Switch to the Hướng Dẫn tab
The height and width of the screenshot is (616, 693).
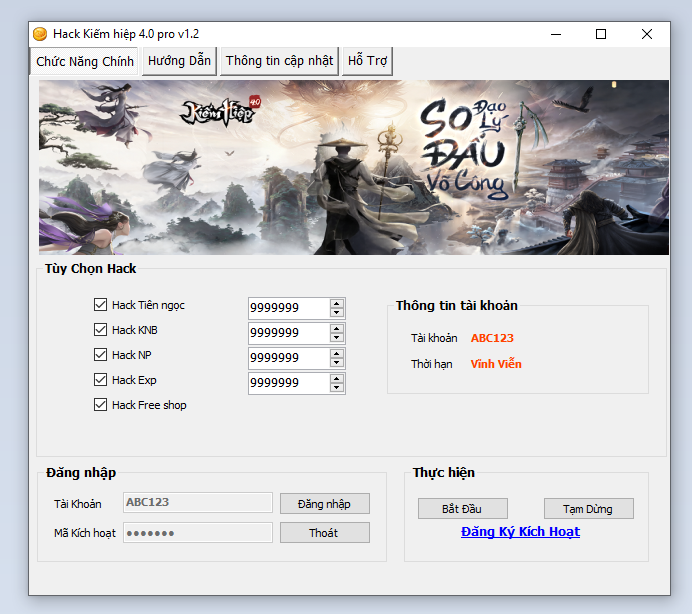(x=179, y=61)
